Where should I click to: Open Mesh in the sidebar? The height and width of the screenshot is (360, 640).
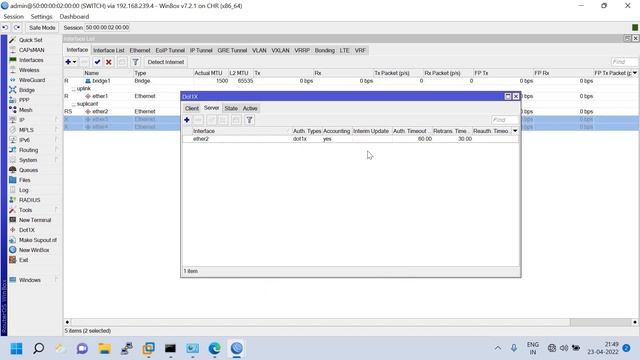click(25, 110)
